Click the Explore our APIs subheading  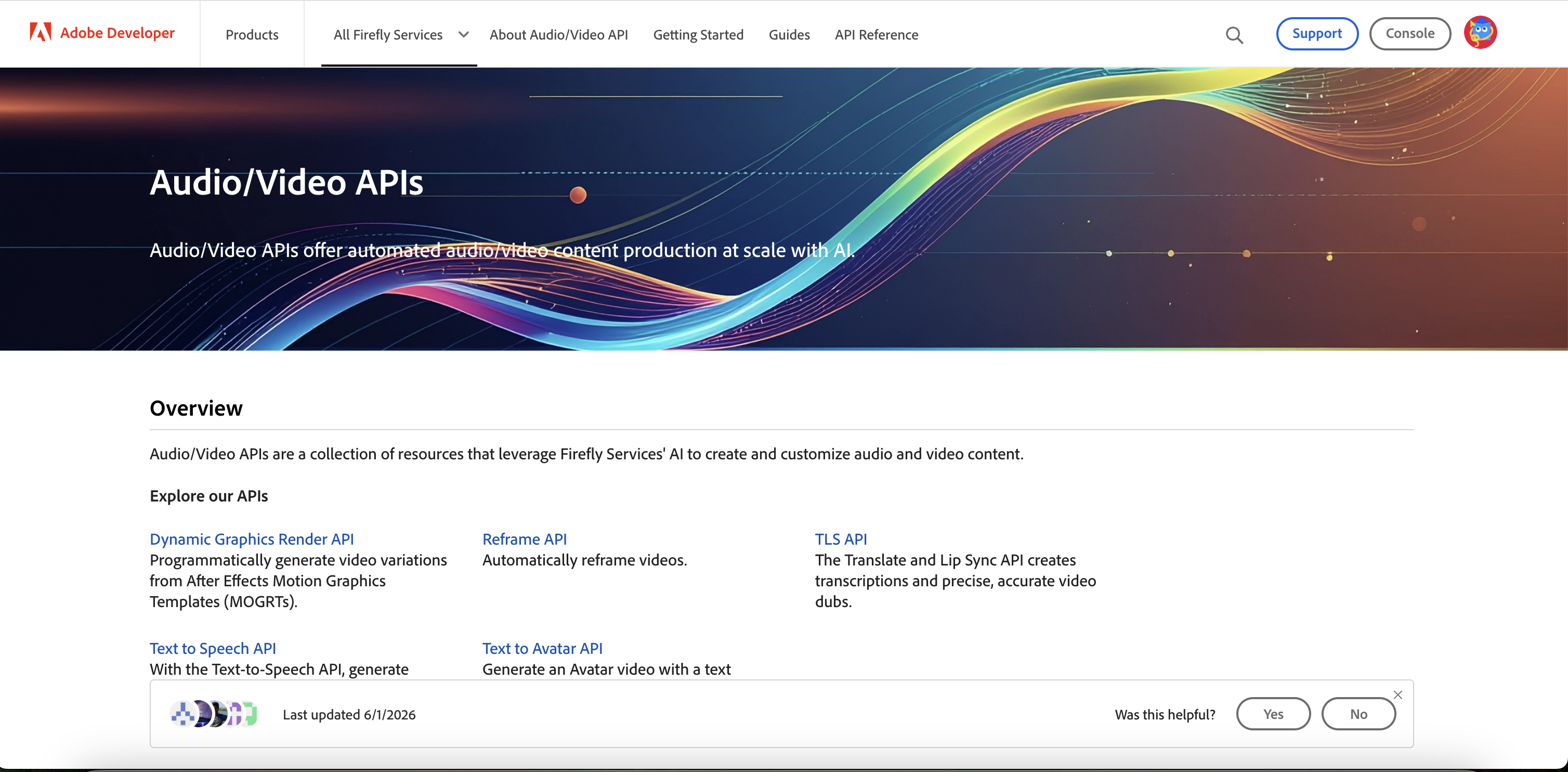coord(209,496)
